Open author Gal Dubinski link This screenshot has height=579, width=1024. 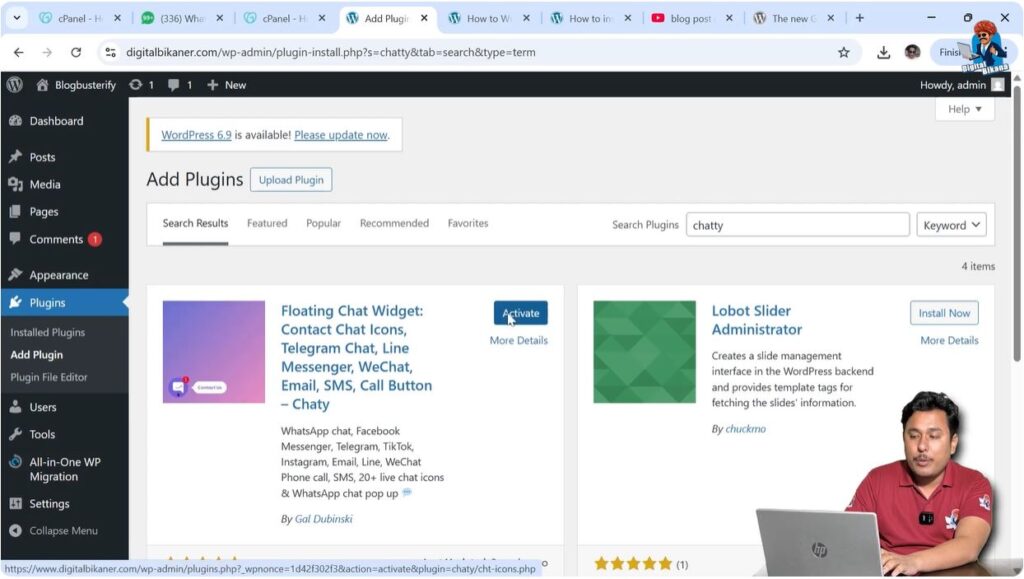(x=323, y=519)
